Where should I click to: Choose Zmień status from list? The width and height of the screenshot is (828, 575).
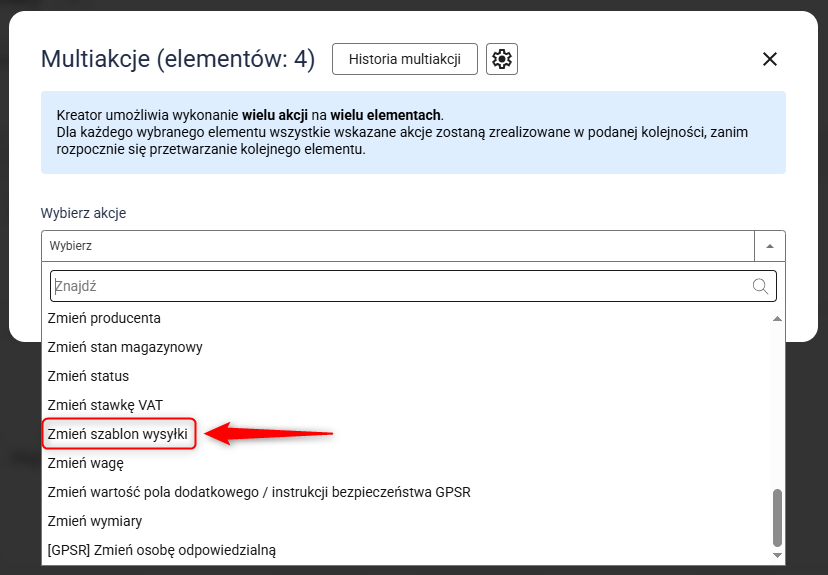point(88,376)
